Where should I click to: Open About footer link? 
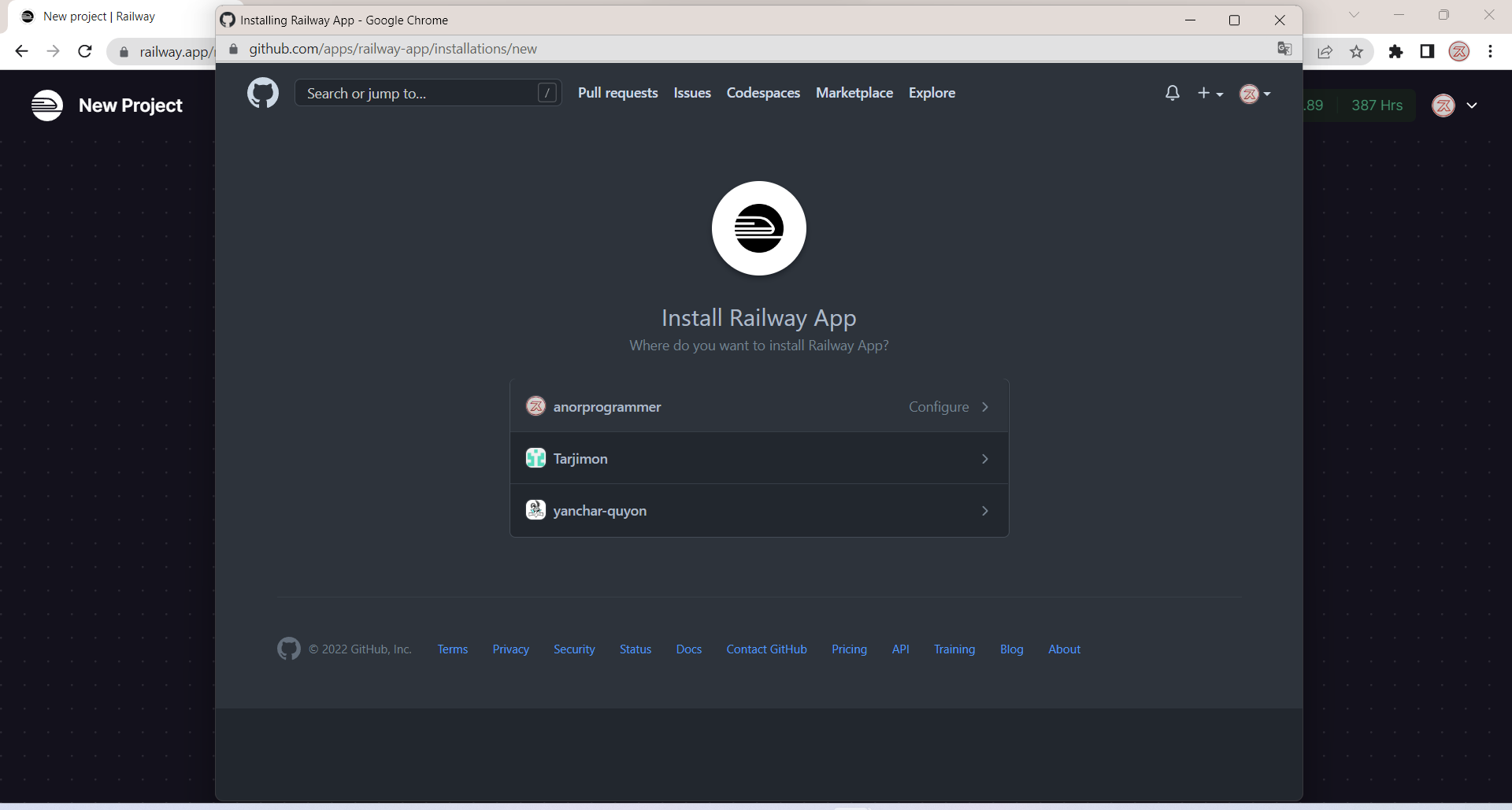[1065, 649]
